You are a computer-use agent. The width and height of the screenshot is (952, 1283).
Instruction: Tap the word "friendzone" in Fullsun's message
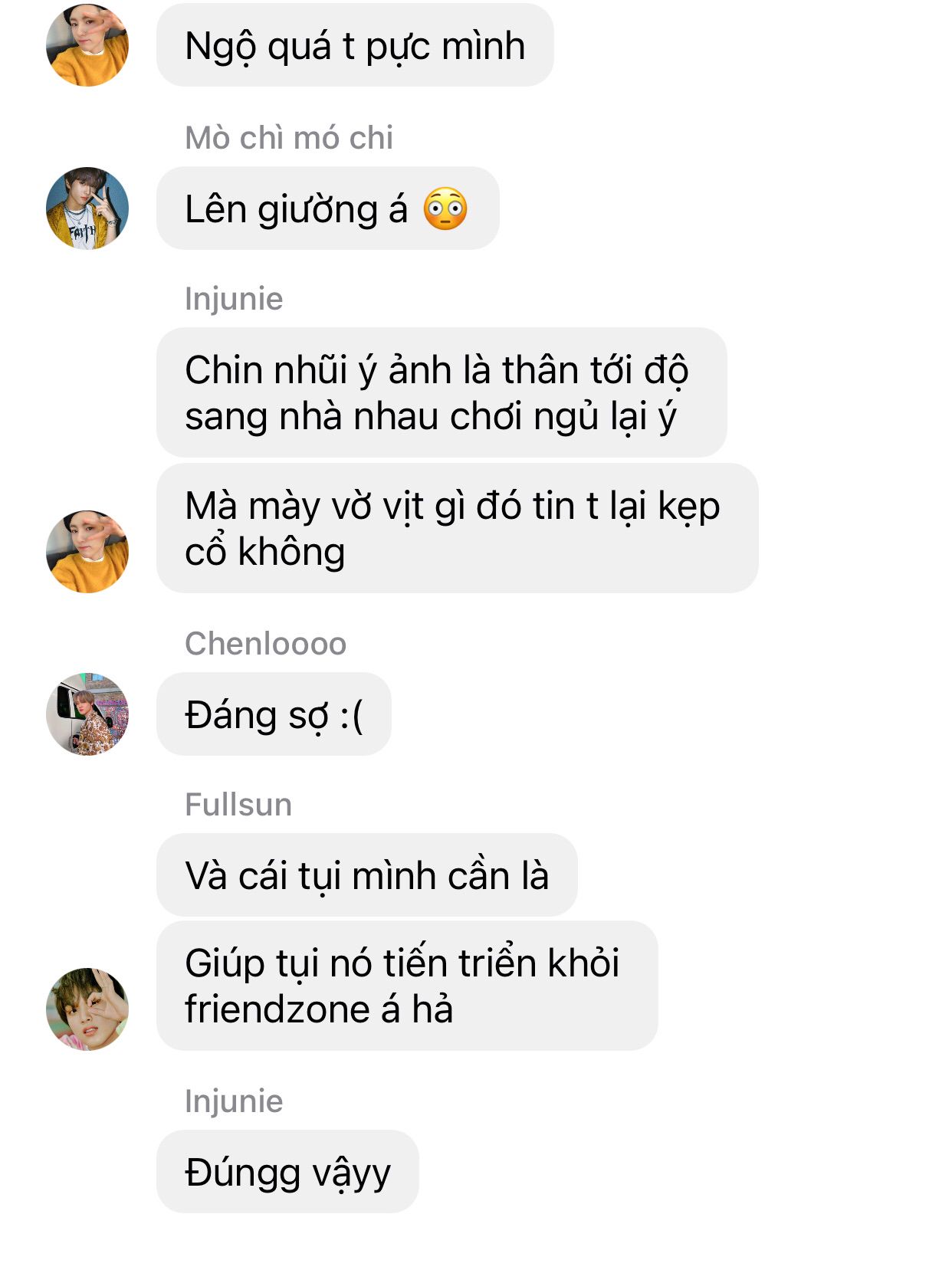[x=277, y=1009]
